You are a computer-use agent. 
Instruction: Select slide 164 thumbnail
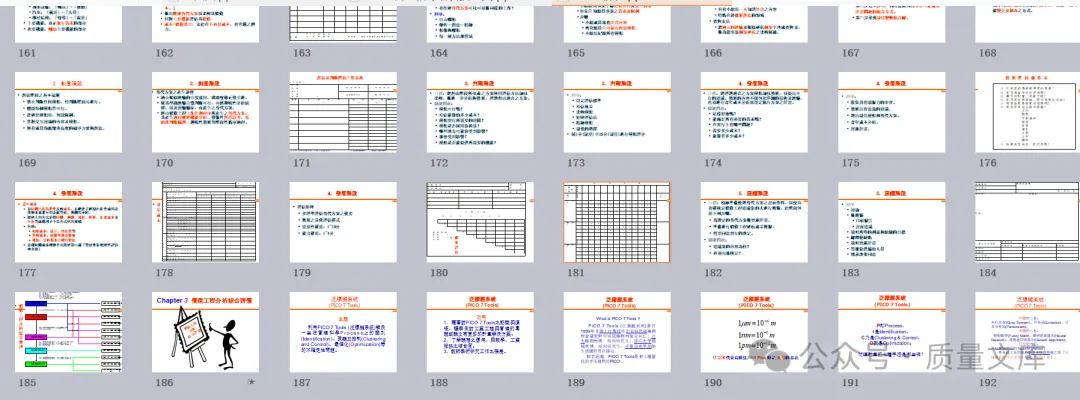pyautogui.click(x=480, y=24)
